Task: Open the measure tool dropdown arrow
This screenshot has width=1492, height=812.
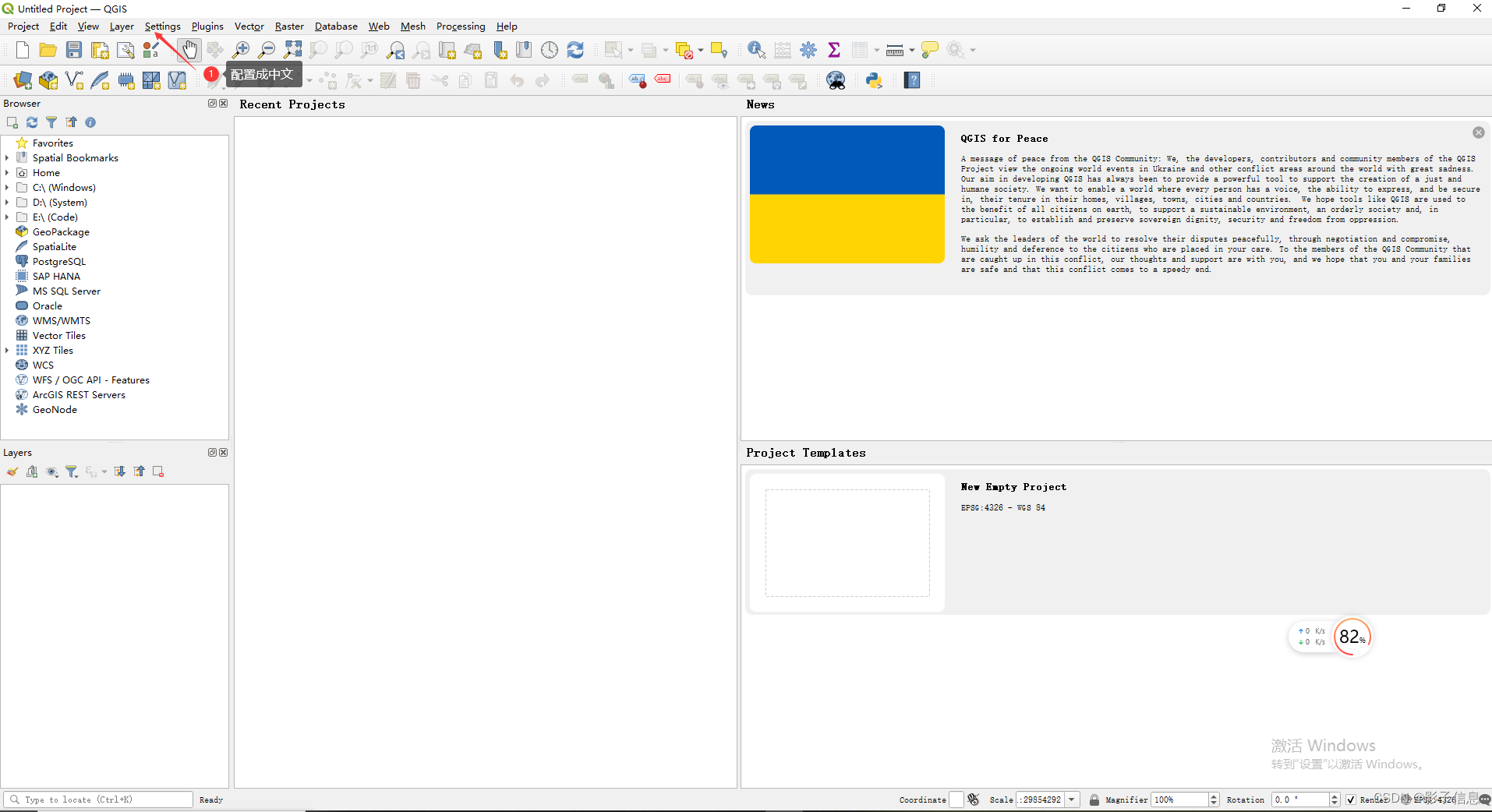Action: coord(911,51)
